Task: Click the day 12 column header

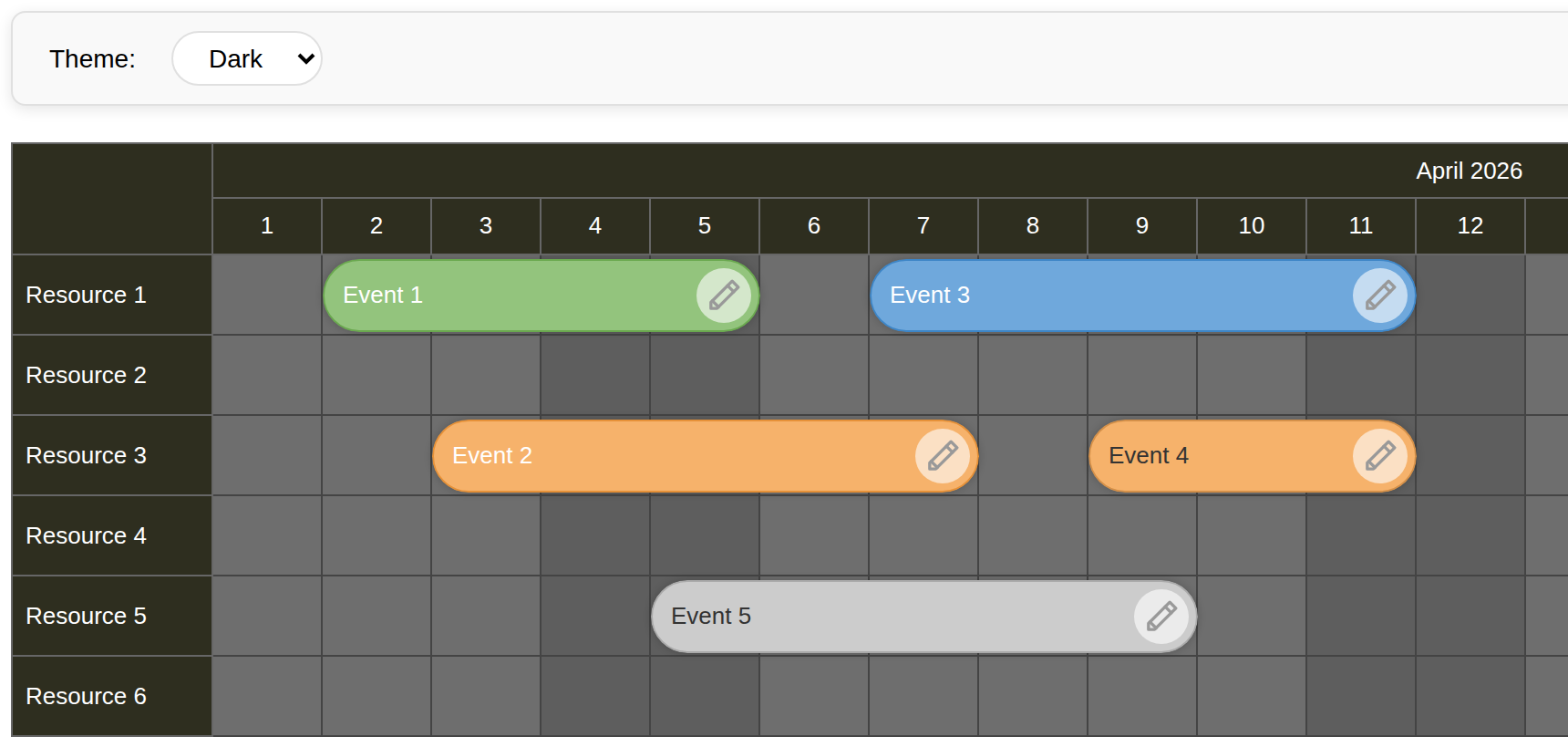Action: (1470, 225)
